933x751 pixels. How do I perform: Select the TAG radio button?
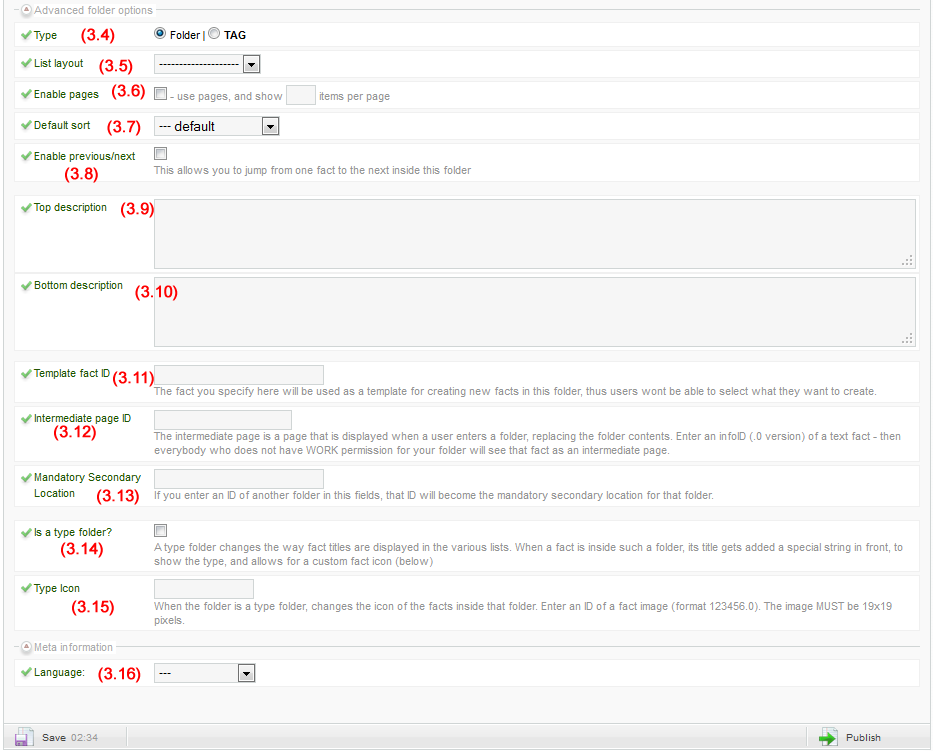[x=213, y=33]
